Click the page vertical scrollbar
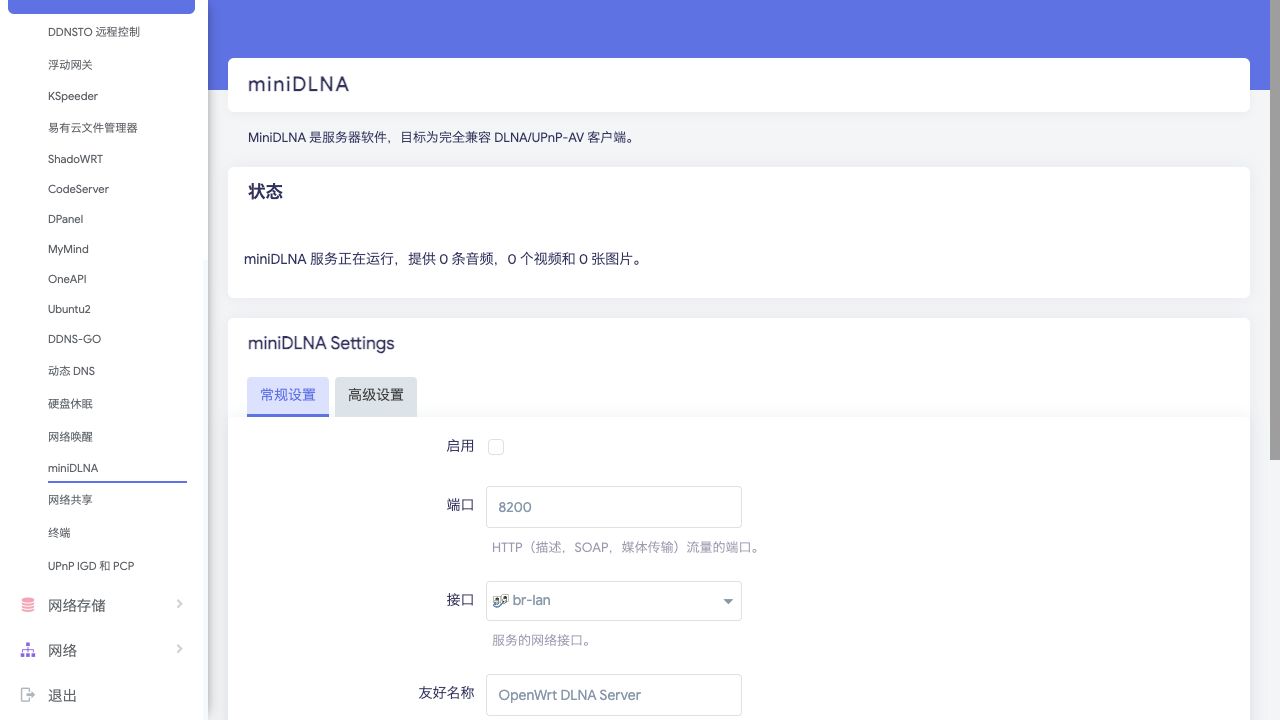 1274,230
